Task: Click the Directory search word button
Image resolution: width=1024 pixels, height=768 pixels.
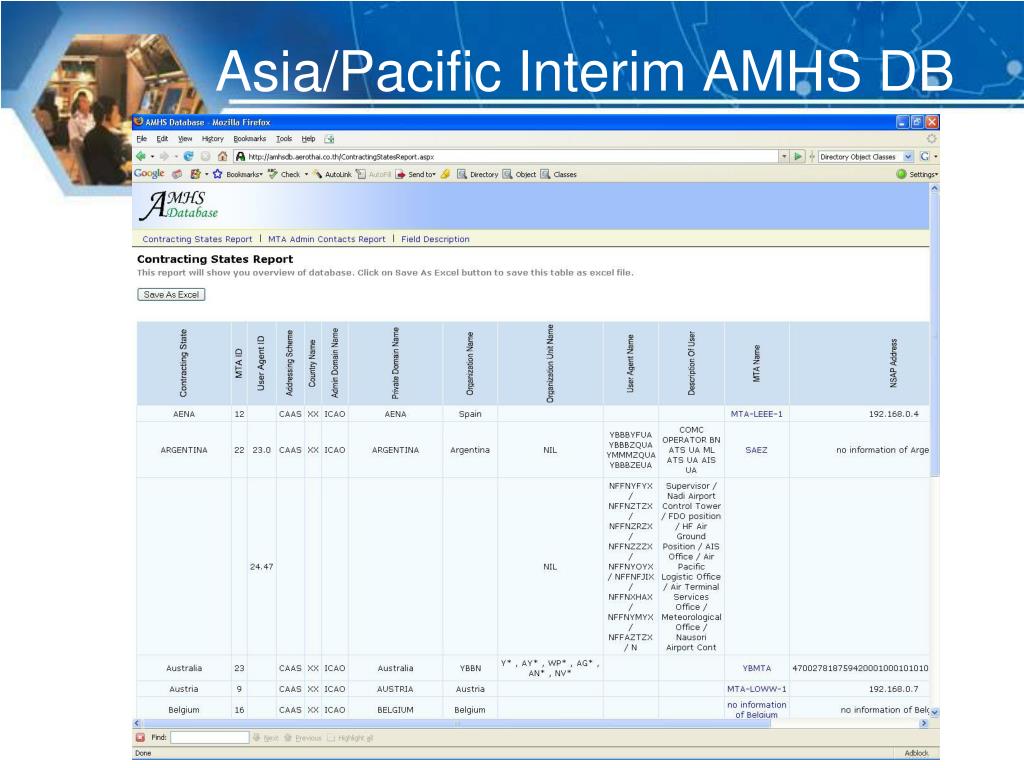Action: click(x=477, y=174)
